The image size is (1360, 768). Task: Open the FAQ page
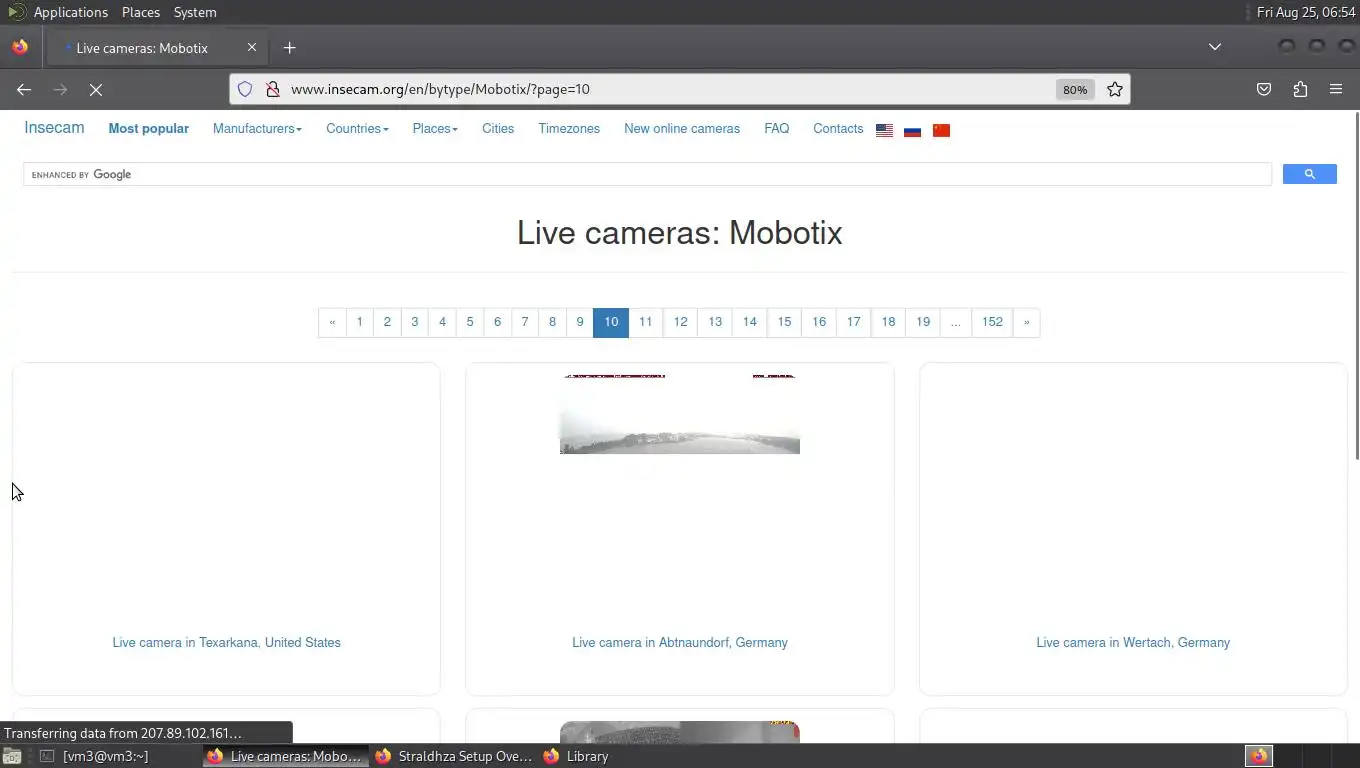point(777,128)
